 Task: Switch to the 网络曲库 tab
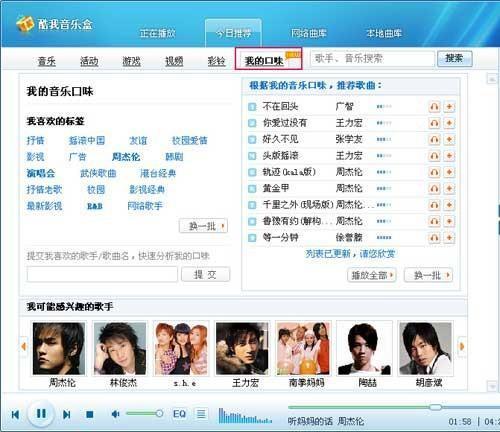click(309, 33)
